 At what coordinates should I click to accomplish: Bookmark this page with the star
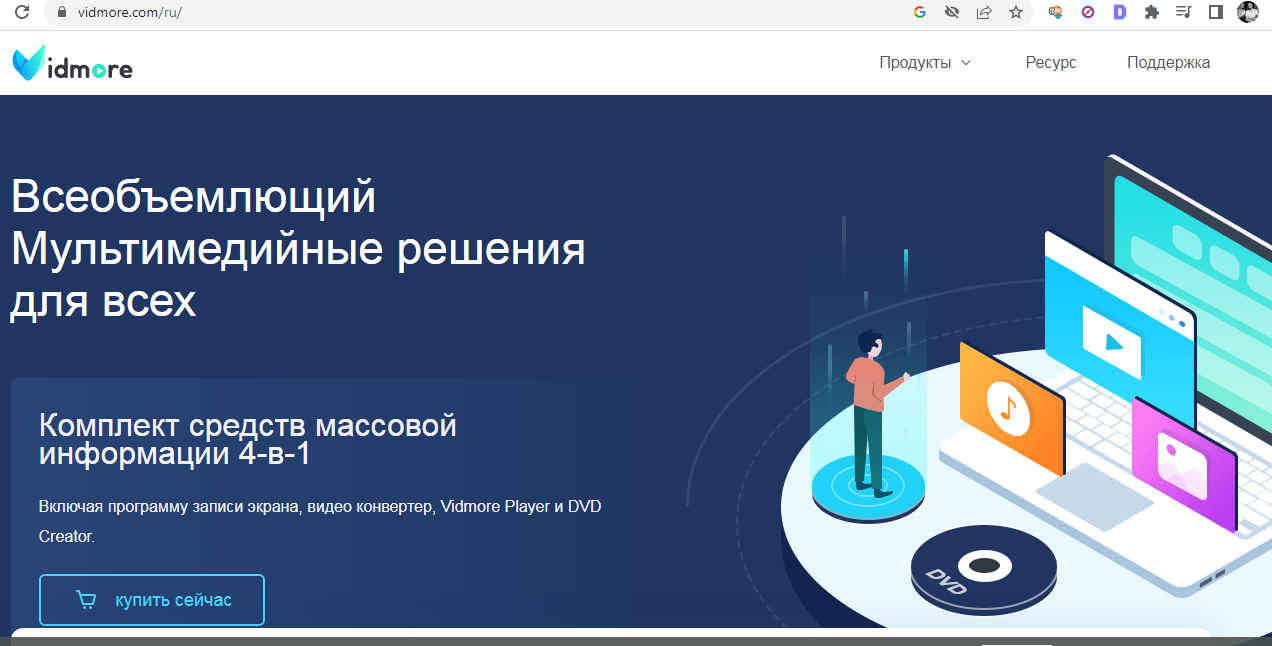pyautogui.click(x=1016, y=12)
